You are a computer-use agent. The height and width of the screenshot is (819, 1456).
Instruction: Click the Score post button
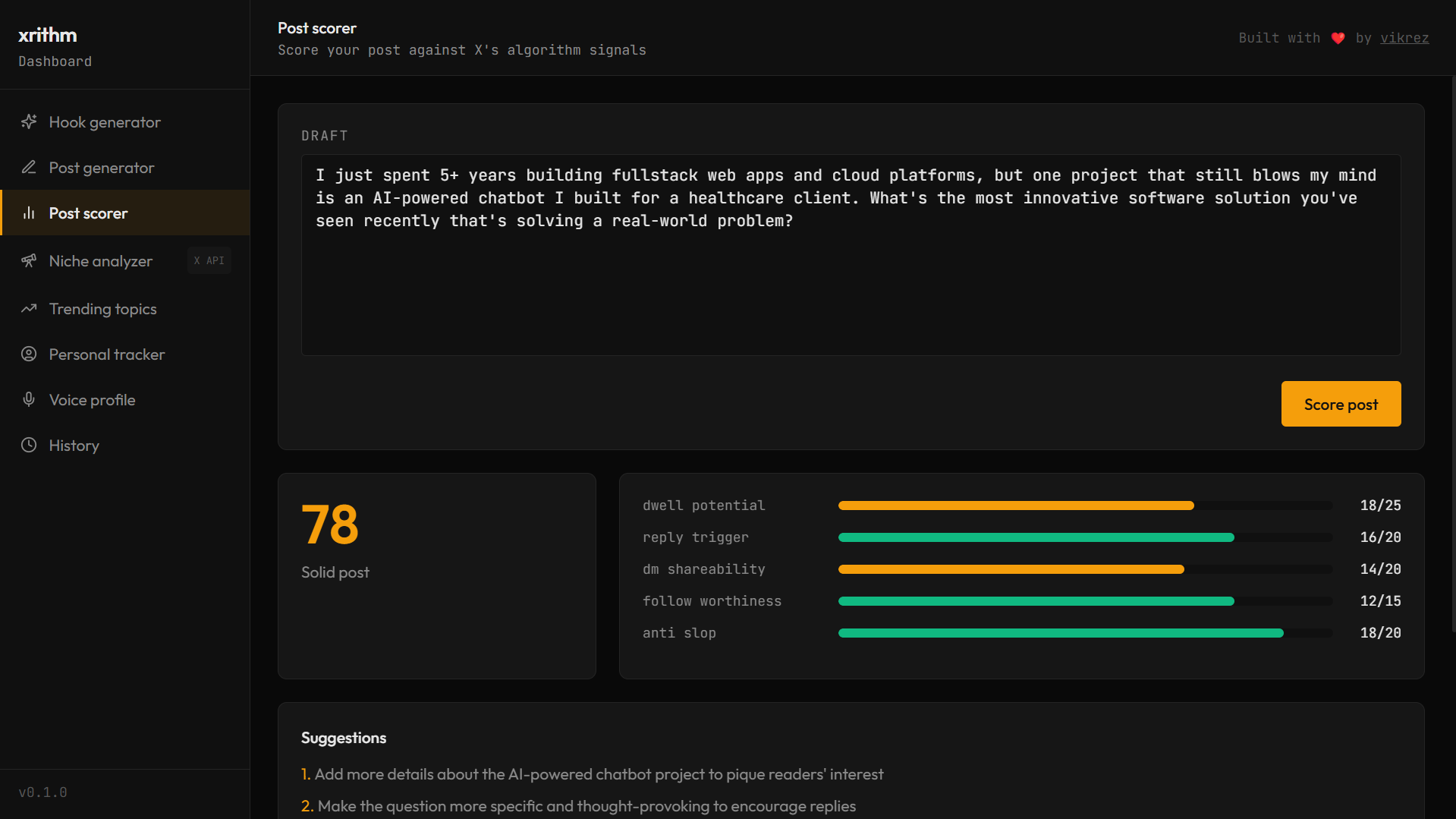point(1341,404)
